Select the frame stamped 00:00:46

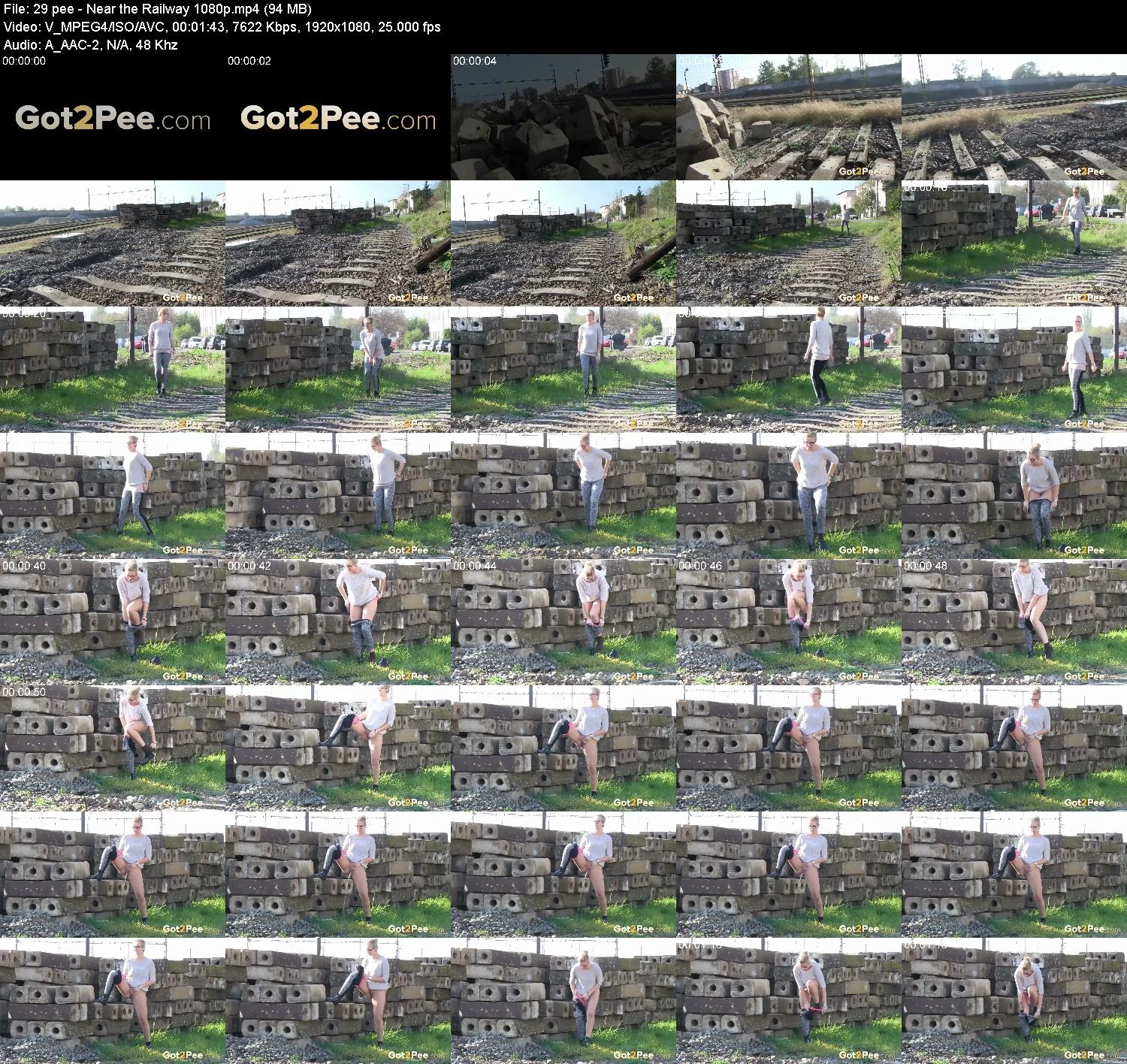(789, 621)
